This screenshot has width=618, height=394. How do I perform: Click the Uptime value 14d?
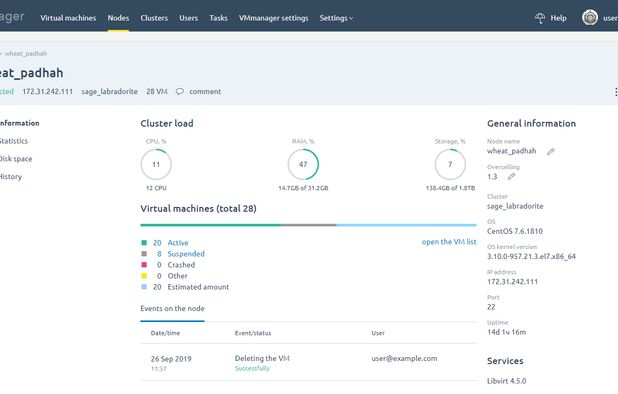506,332
